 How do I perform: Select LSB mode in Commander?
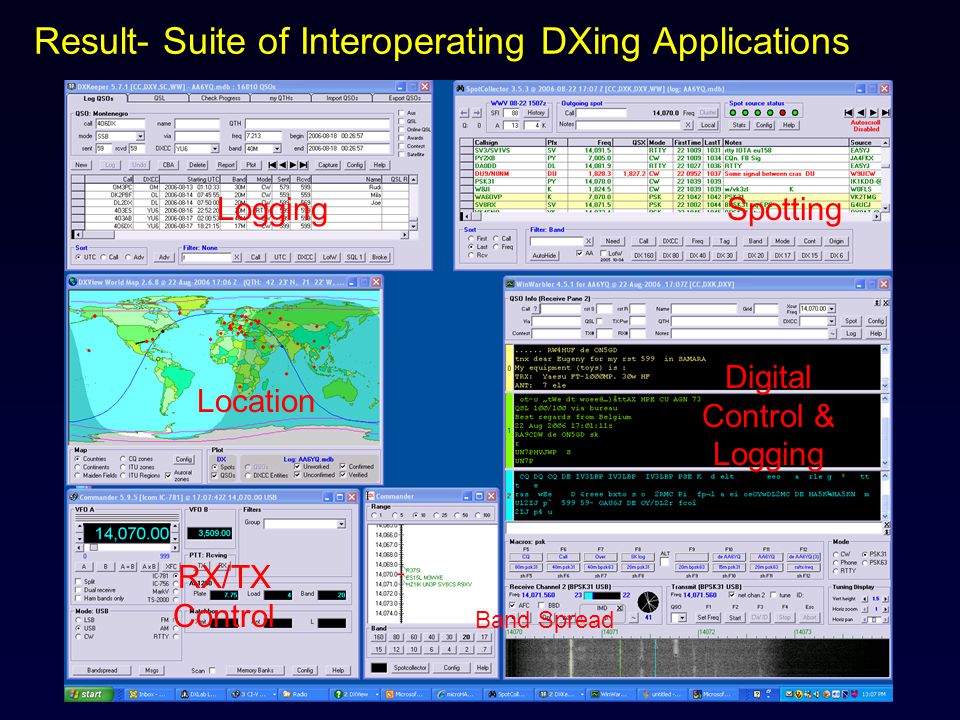point(78,620)
